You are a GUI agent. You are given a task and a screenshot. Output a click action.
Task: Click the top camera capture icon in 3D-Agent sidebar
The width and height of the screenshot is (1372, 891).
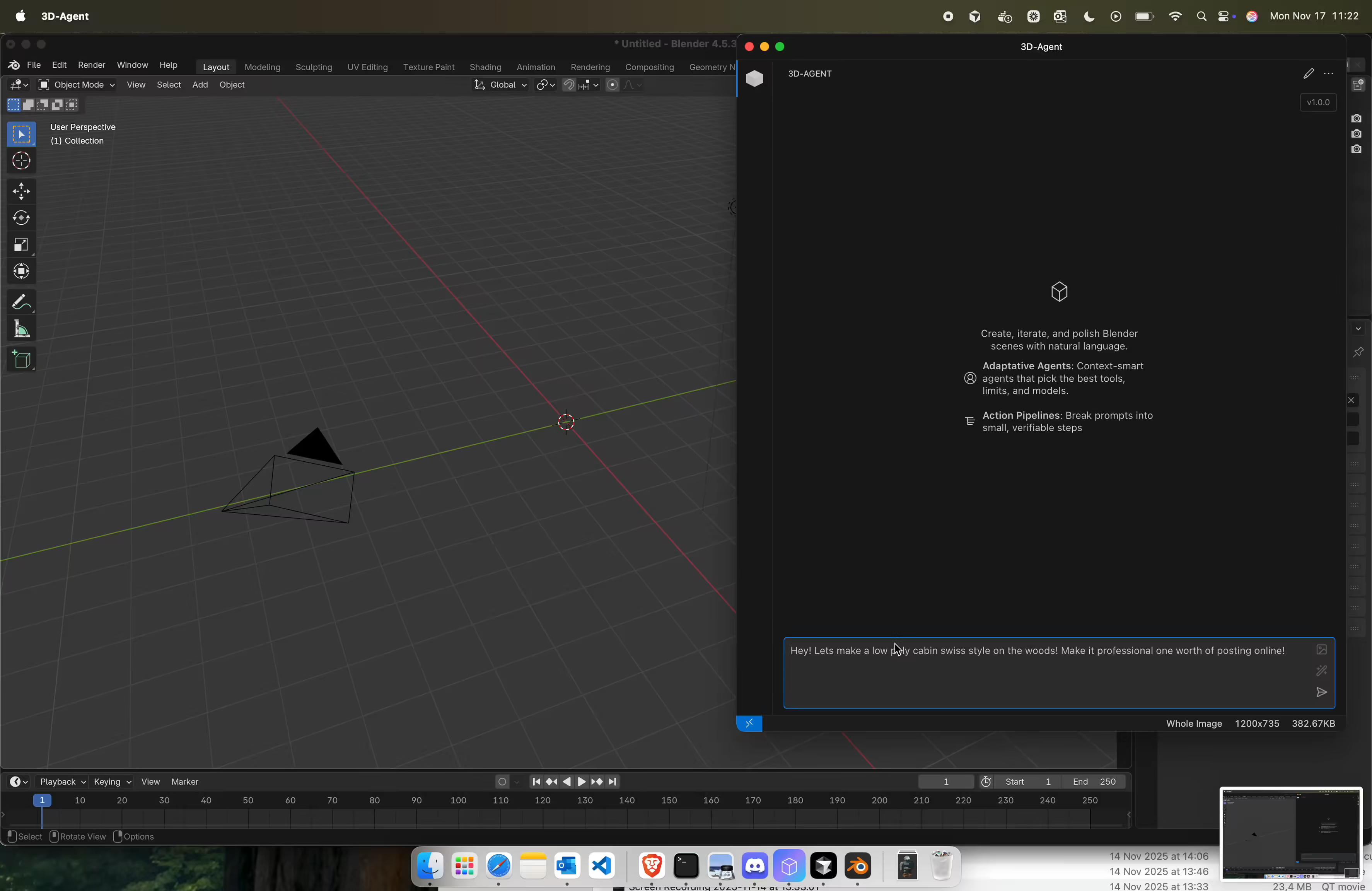pos(1357,118)
